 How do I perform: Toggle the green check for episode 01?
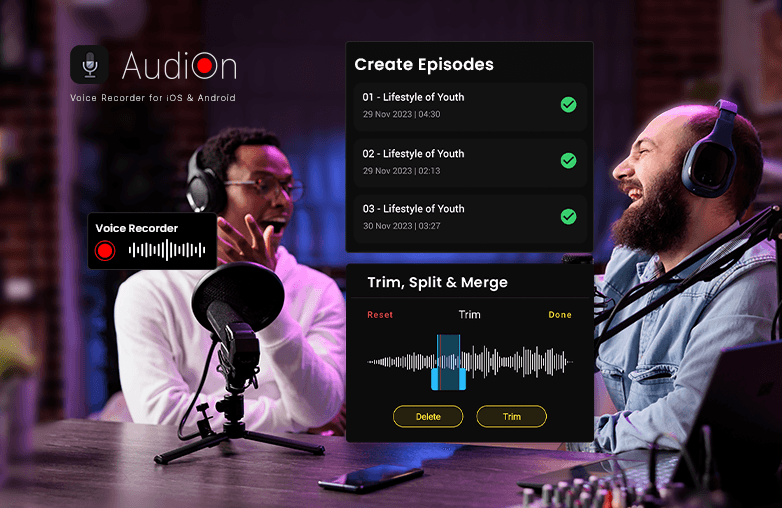568,105
